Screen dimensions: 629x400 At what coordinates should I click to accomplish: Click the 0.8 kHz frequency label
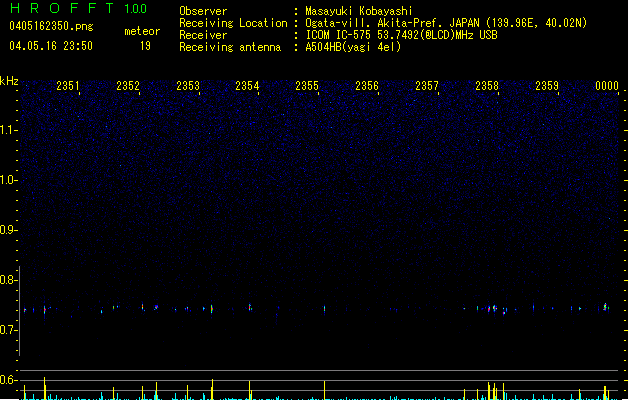coord(8,280)
